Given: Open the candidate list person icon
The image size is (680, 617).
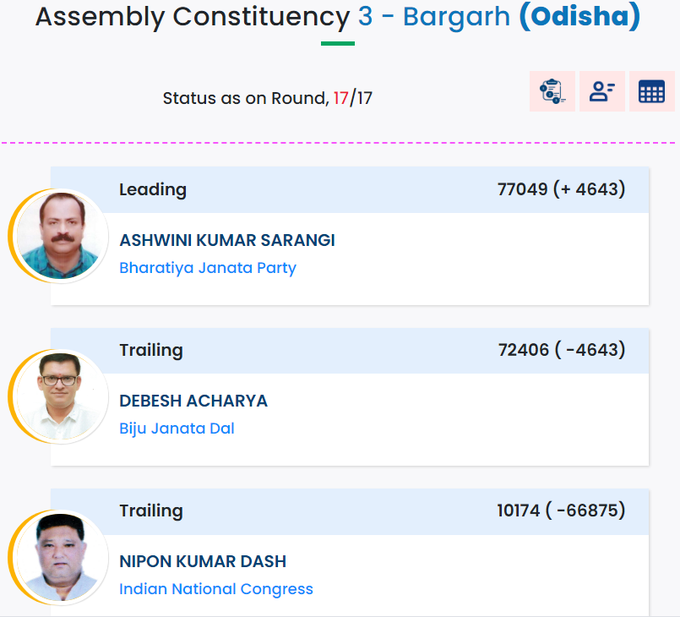Looking at the screenshot, I should (602, 91).
